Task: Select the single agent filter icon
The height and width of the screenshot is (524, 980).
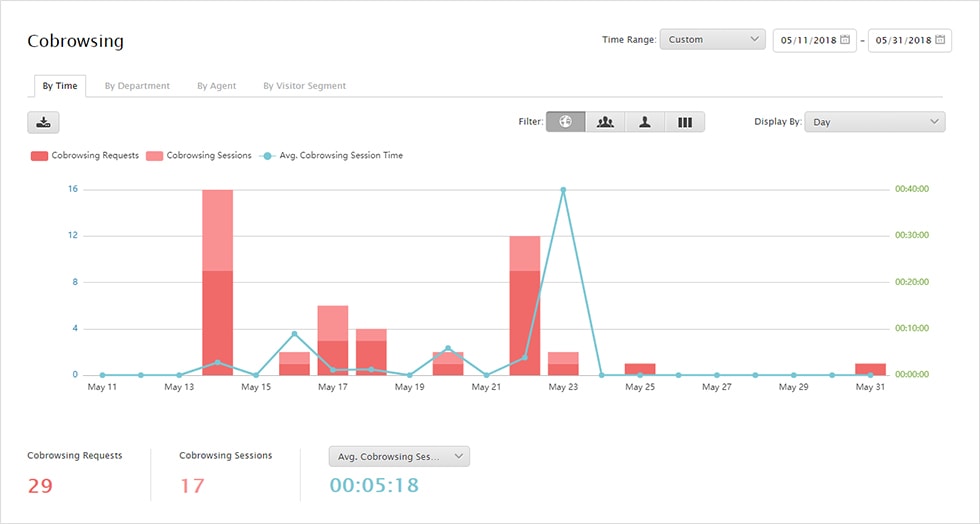Action: (645, 122)
